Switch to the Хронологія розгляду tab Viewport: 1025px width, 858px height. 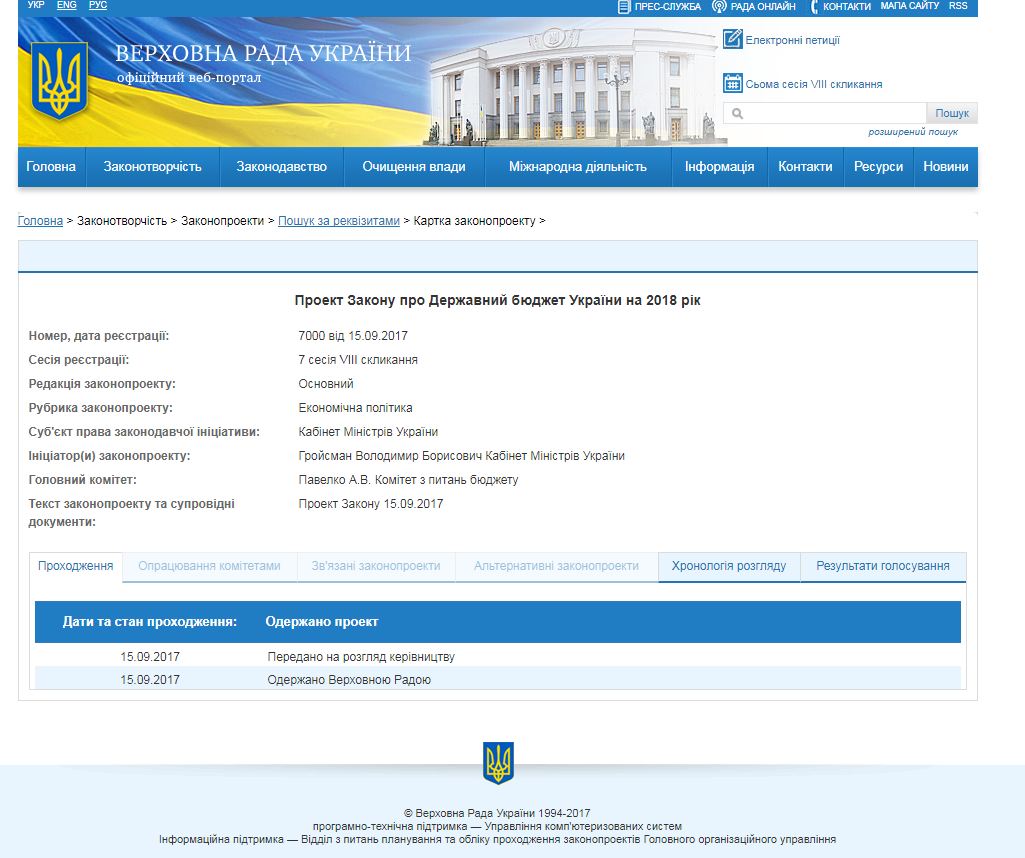coord(725,565)
